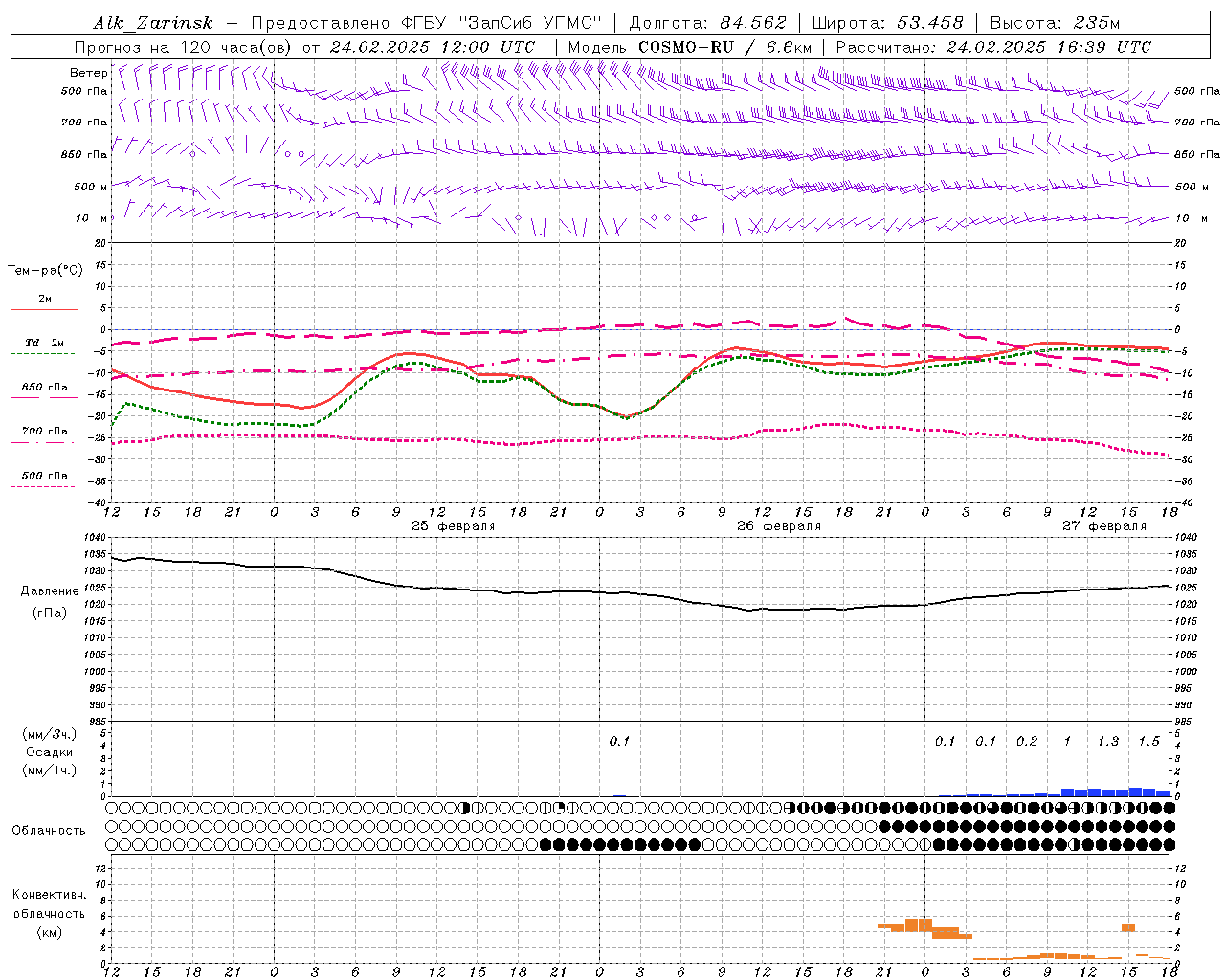Screen dimensions: 1225x980
Task: Click the station name Alk_Zarinsk in the header
Action: tap(153, 23)
